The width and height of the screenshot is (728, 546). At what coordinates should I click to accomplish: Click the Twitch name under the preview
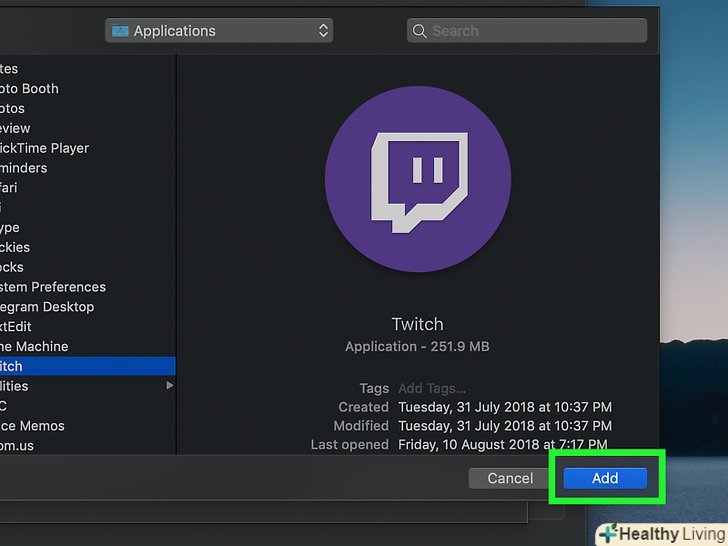[x=417, y=324]
